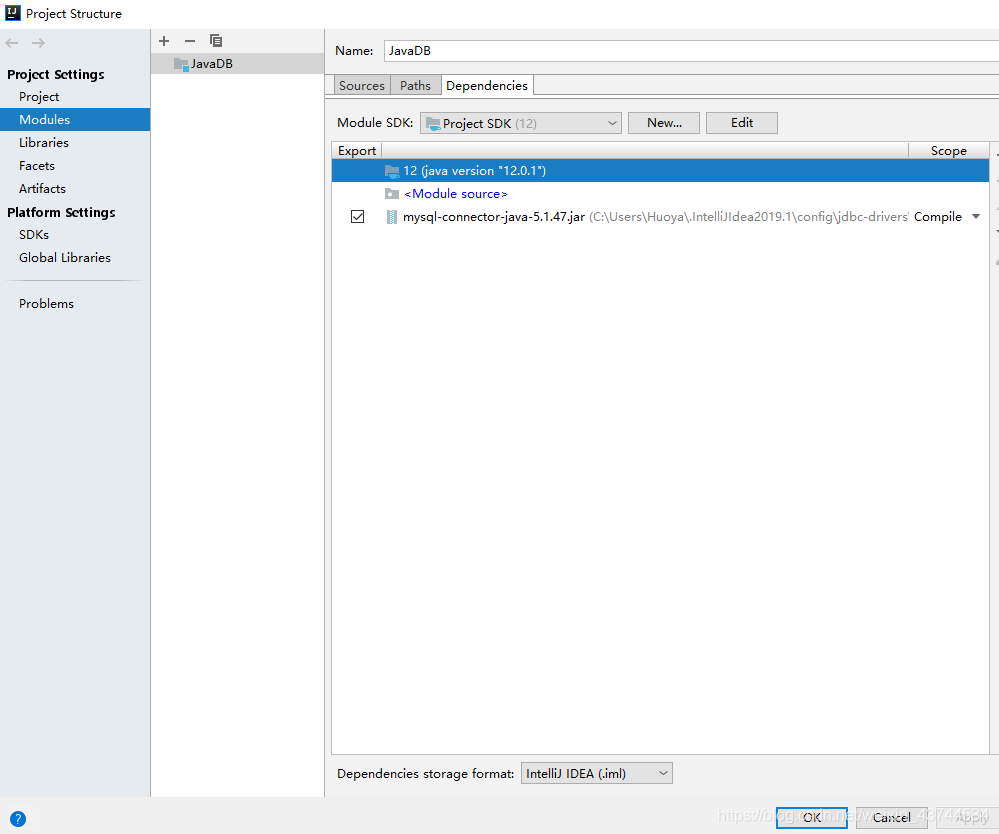Image resolution: width=999 pixels, height=834 pixels.
Task: Open Global Libraries settings
Action: (65, 257)
